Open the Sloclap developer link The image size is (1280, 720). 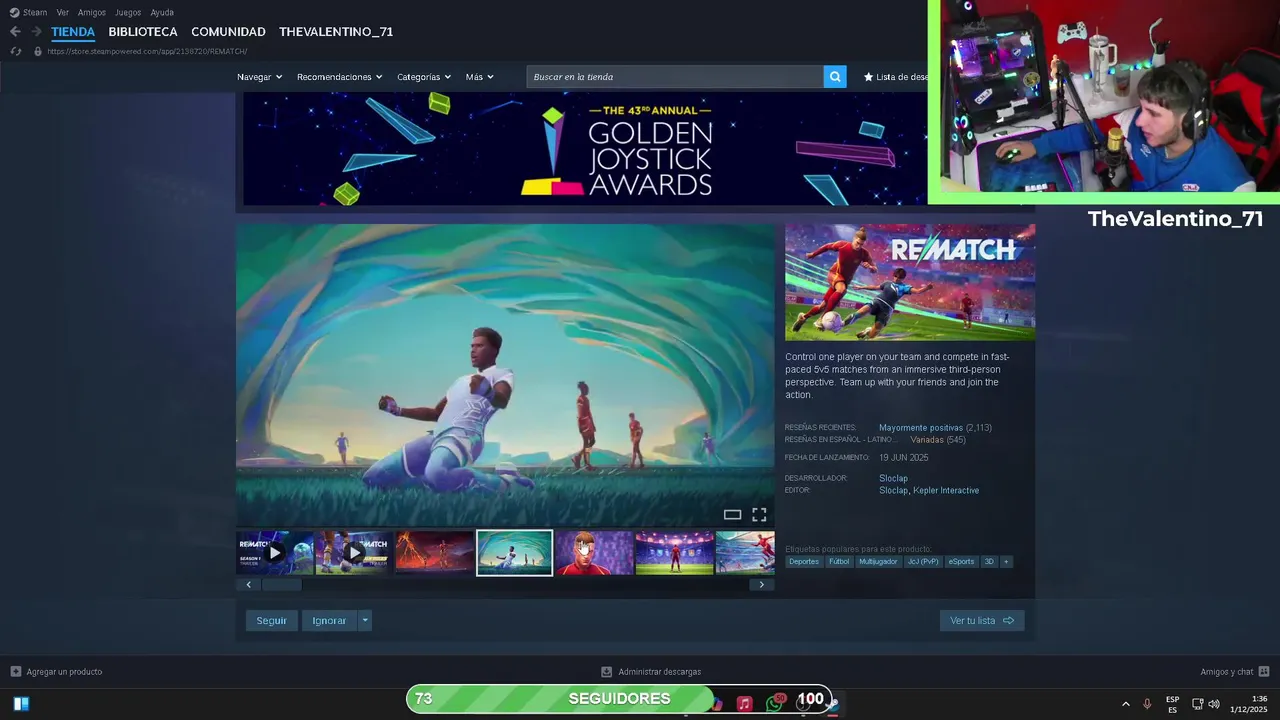coord(893,479)
